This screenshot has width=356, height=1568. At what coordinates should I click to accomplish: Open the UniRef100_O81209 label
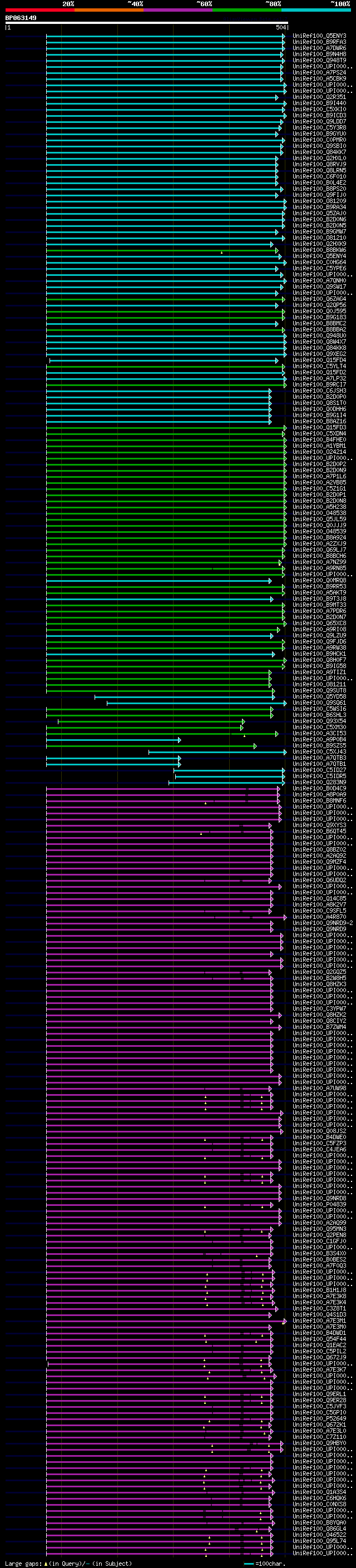click(x=319, y=201)
